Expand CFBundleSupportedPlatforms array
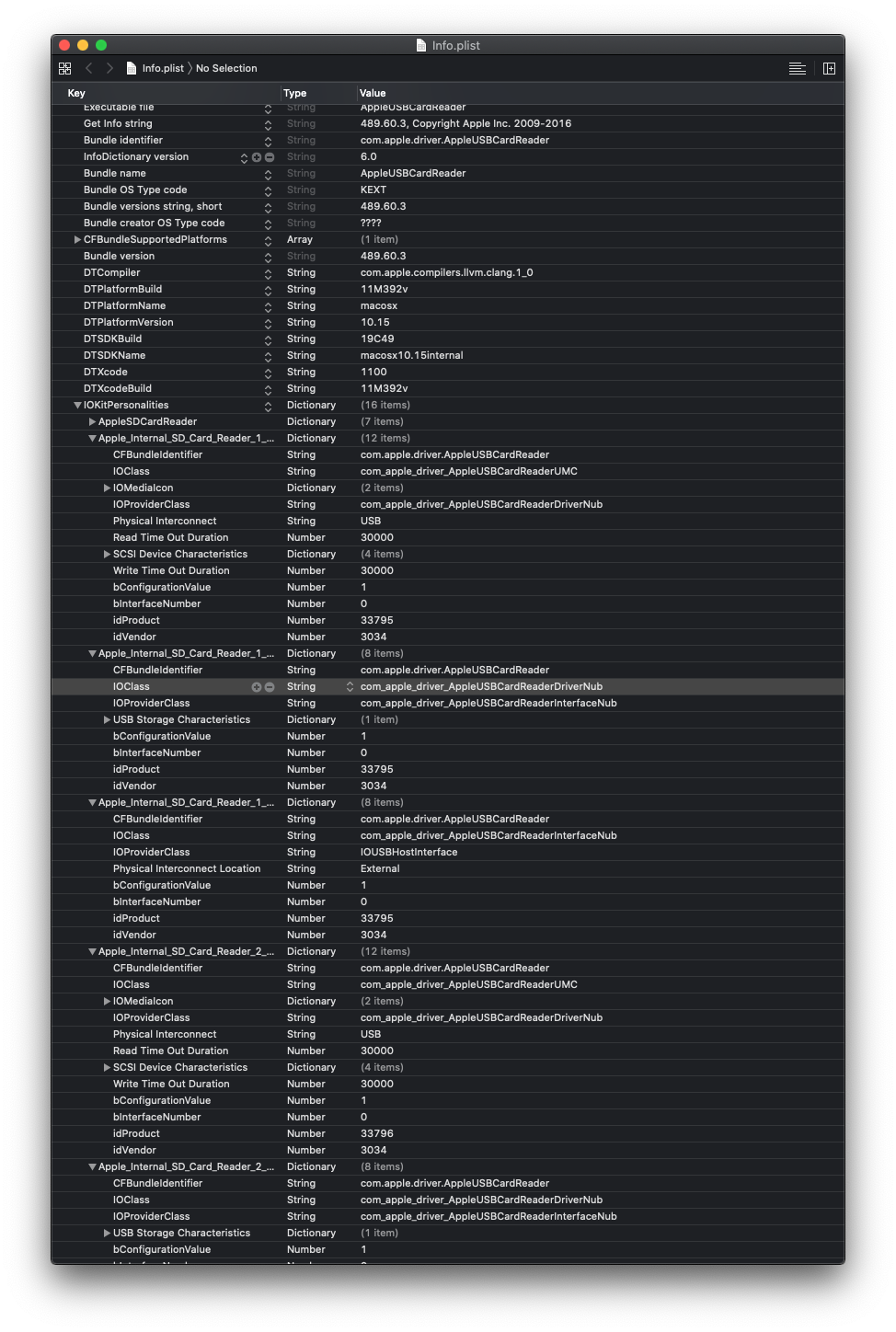This screenshot has width=896, height=1332. pyautogui.click(x=77, y=239)
